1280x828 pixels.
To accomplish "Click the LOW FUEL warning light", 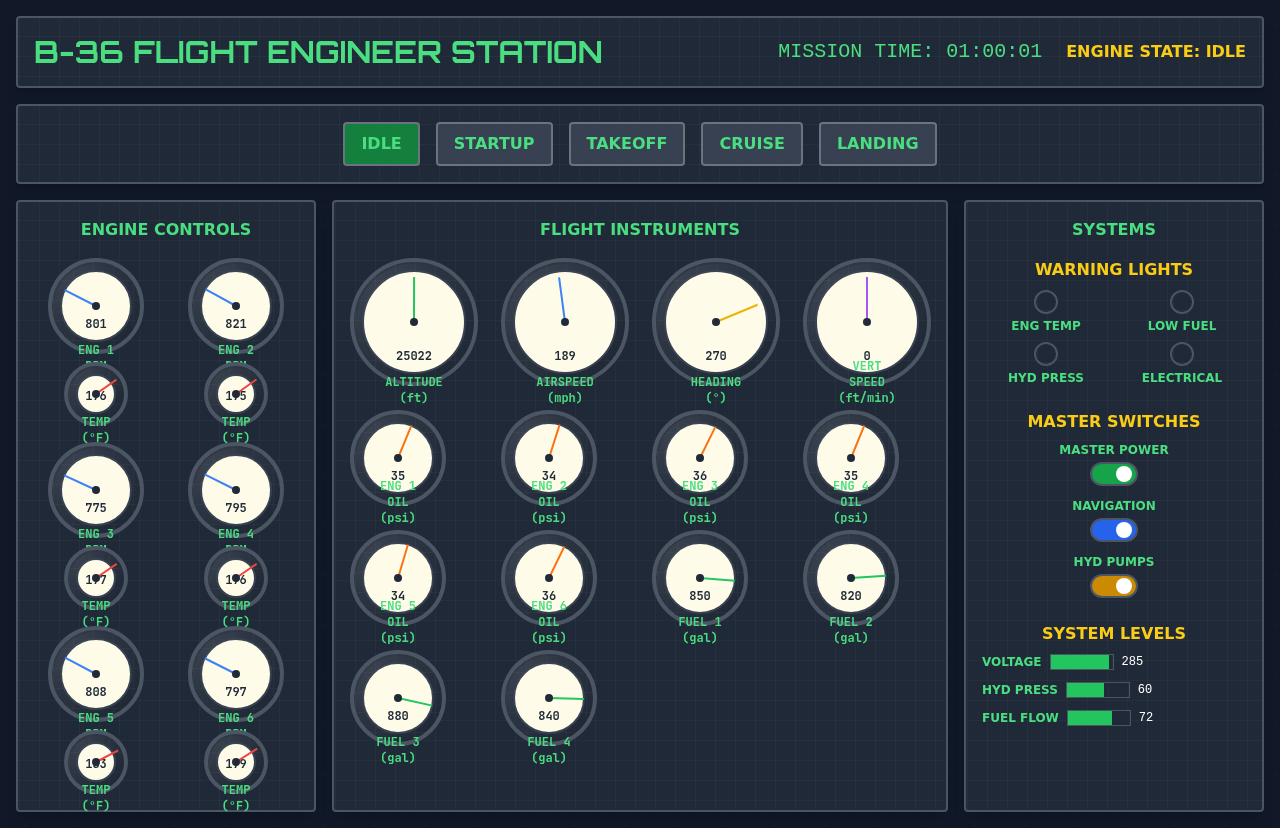I will tap(1181, 301).
